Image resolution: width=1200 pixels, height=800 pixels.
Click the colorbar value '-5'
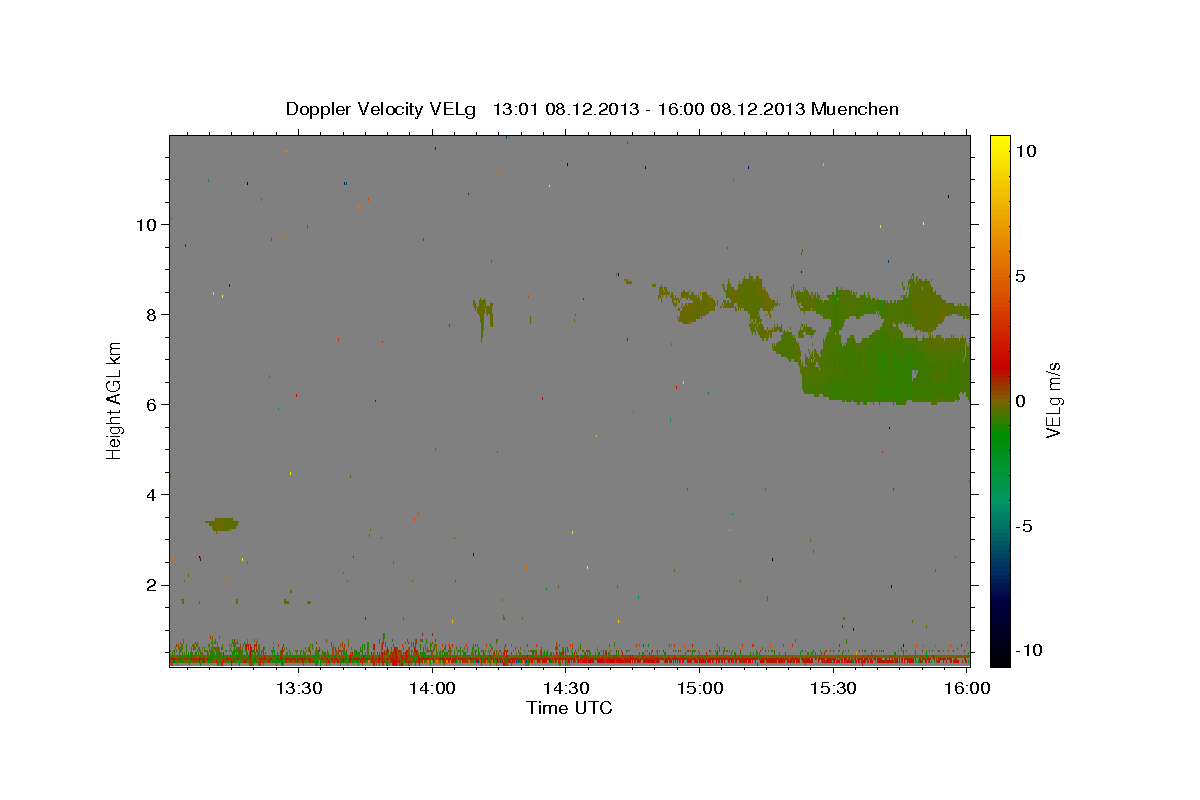1023,526
